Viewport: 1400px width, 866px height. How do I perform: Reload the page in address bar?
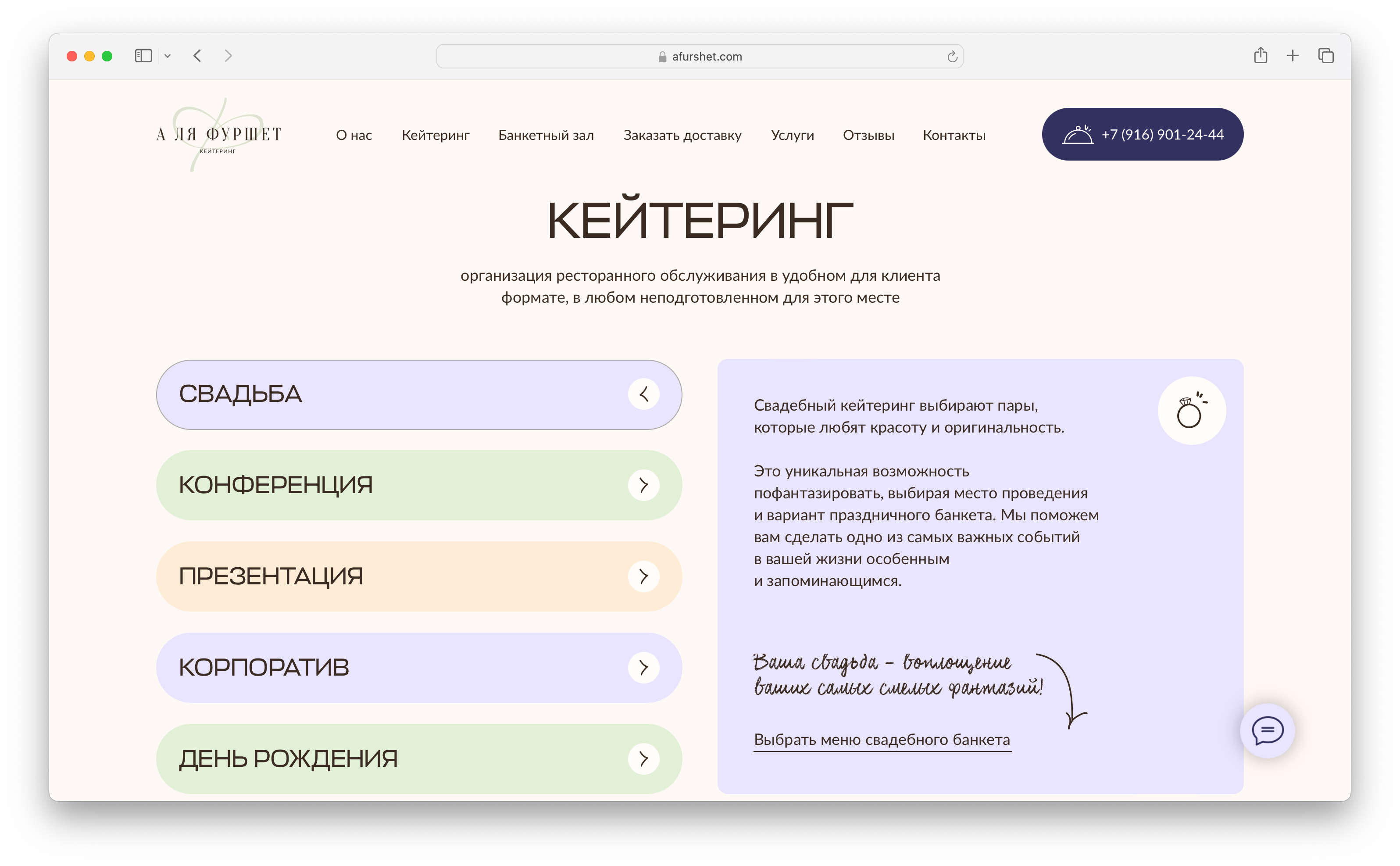click(x=952, y=56)
